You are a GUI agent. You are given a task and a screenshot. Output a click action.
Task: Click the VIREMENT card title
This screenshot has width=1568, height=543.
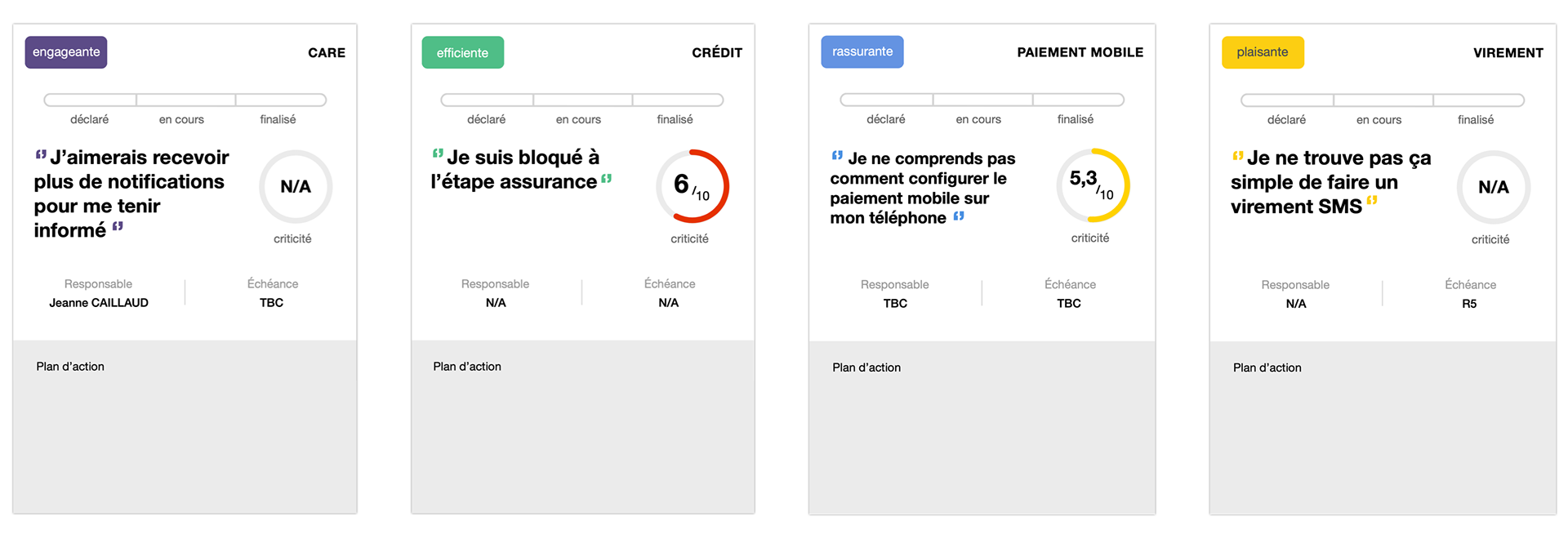[x=1508, y=53]
